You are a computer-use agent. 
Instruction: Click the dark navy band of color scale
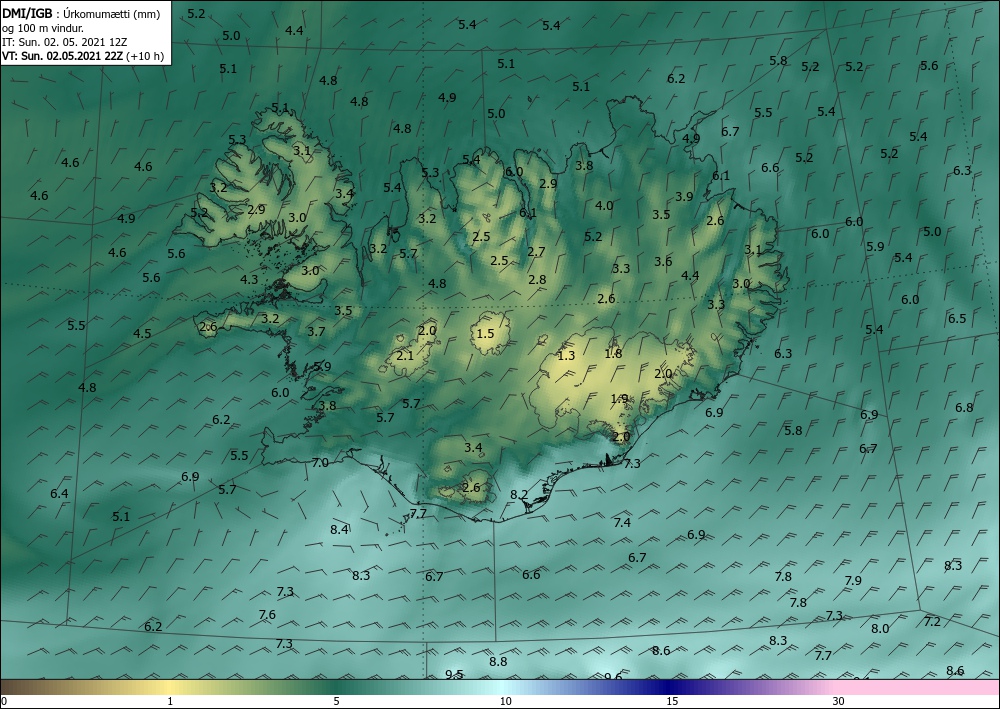[666, 687]
